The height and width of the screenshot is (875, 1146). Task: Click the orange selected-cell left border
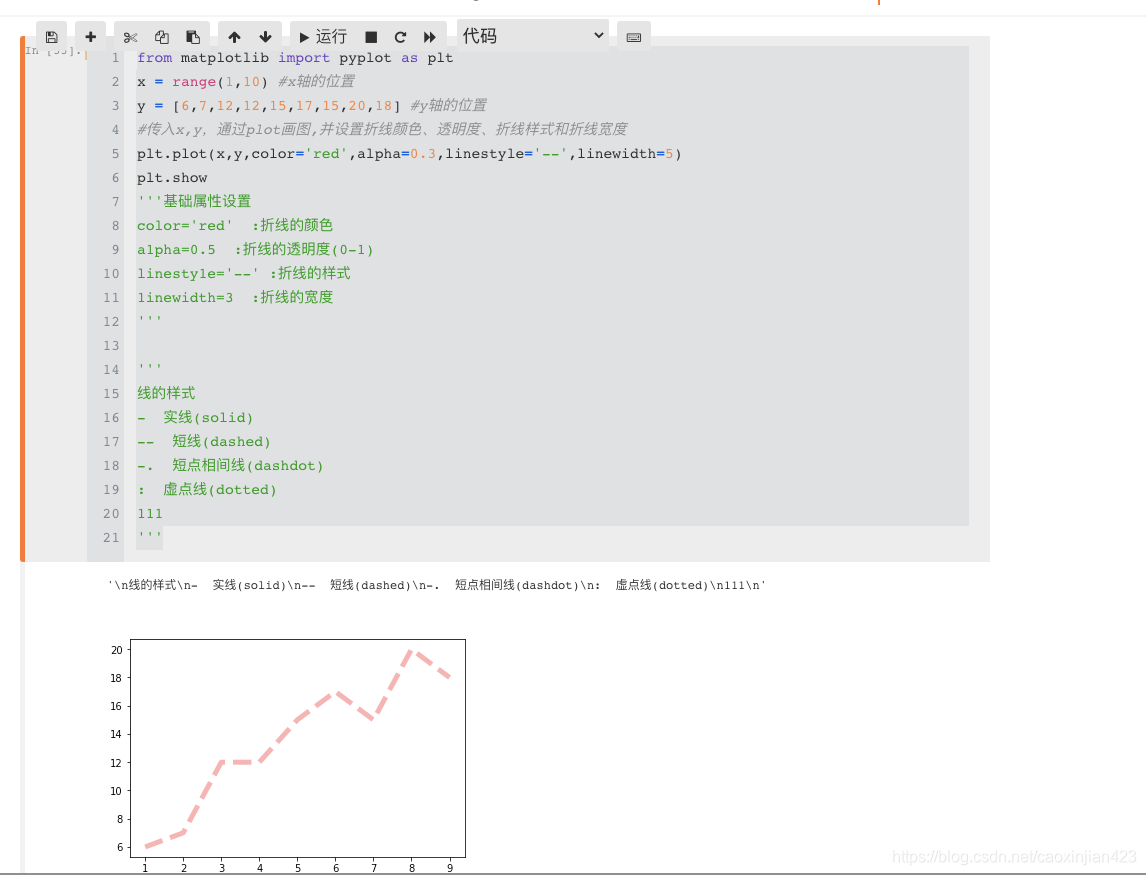coord(22,298)
